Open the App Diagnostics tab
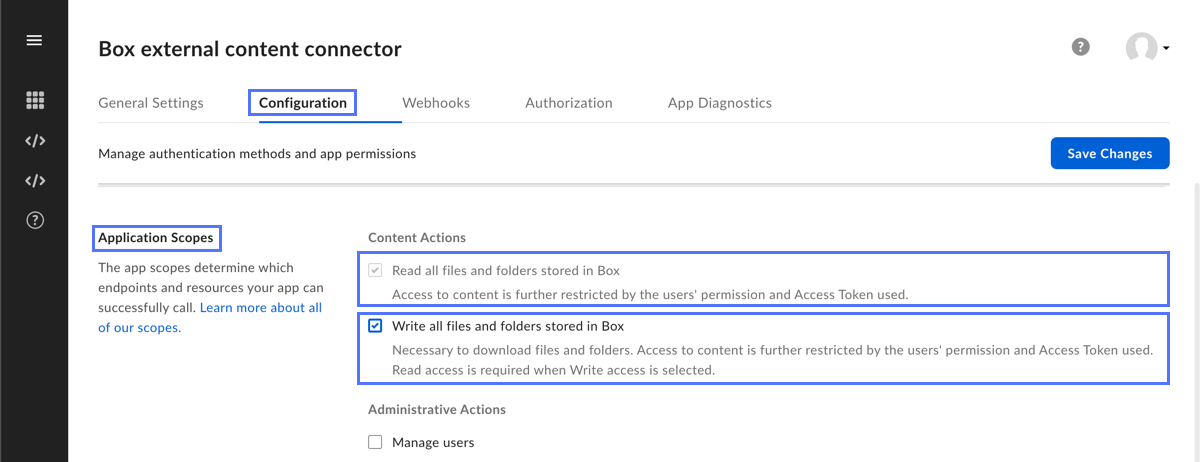The height and width of the screenshot is (462, 1200). point(720,103)
